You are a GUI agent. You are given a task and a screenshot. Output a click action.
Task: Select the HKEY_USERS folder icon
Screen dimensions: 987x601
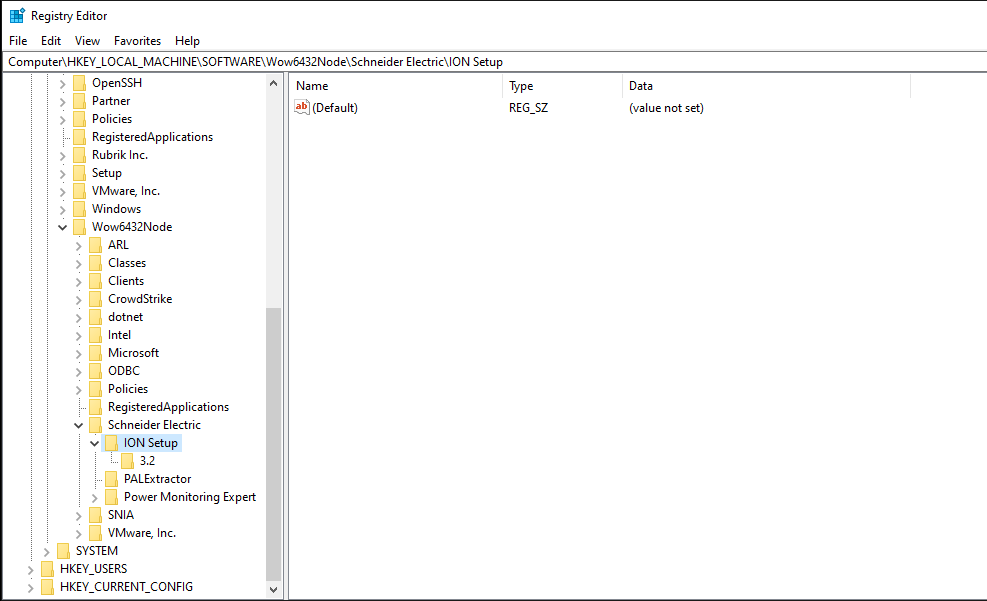pos(47,569)
